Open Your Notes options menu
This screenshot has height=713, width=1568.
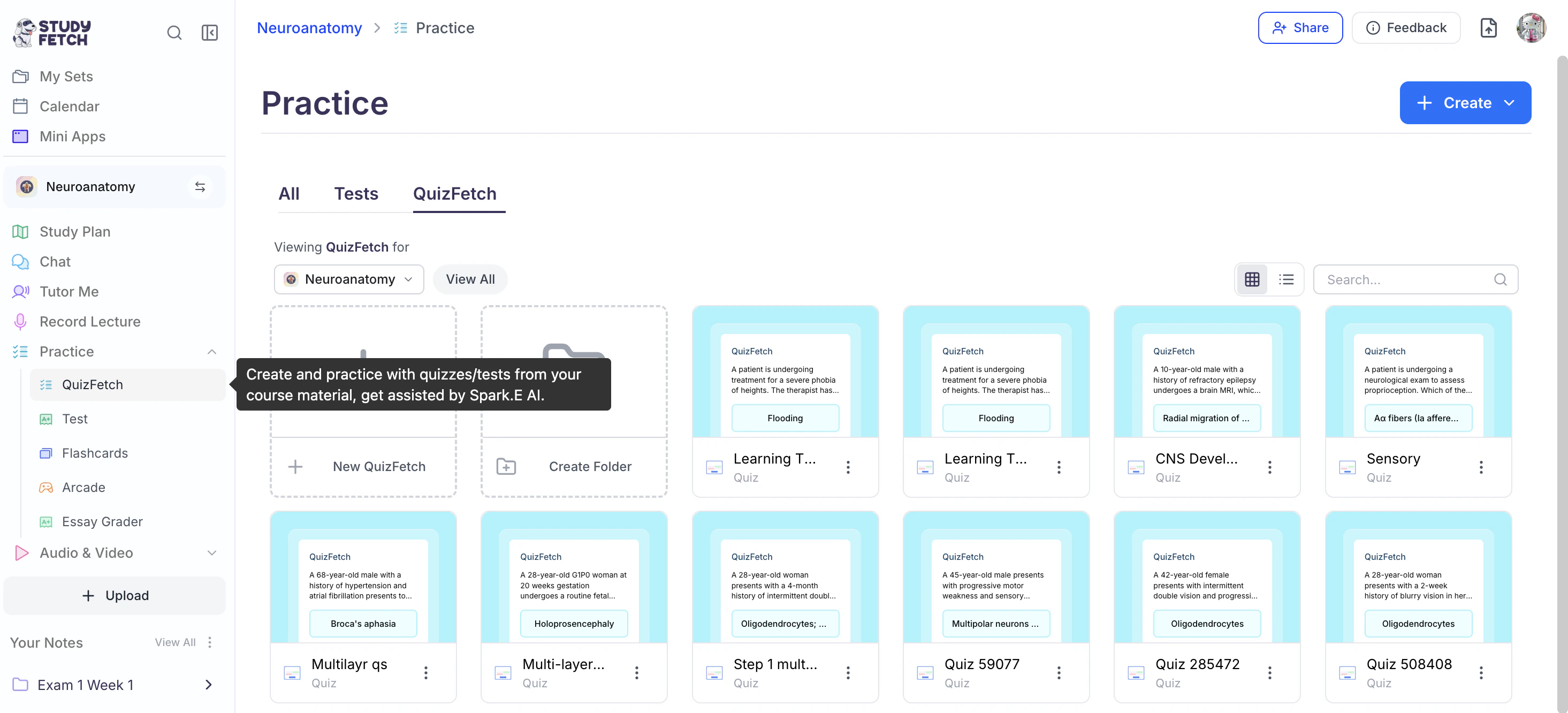pyautogui.click(x=210, y=642)
